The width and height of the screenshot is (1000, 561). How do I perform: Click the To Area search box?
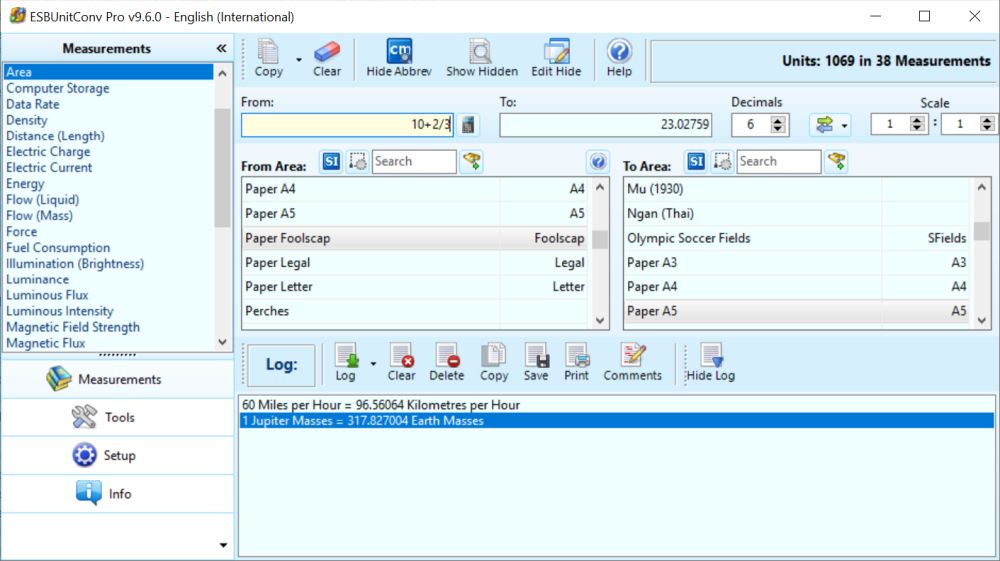(x=779, y=162)
